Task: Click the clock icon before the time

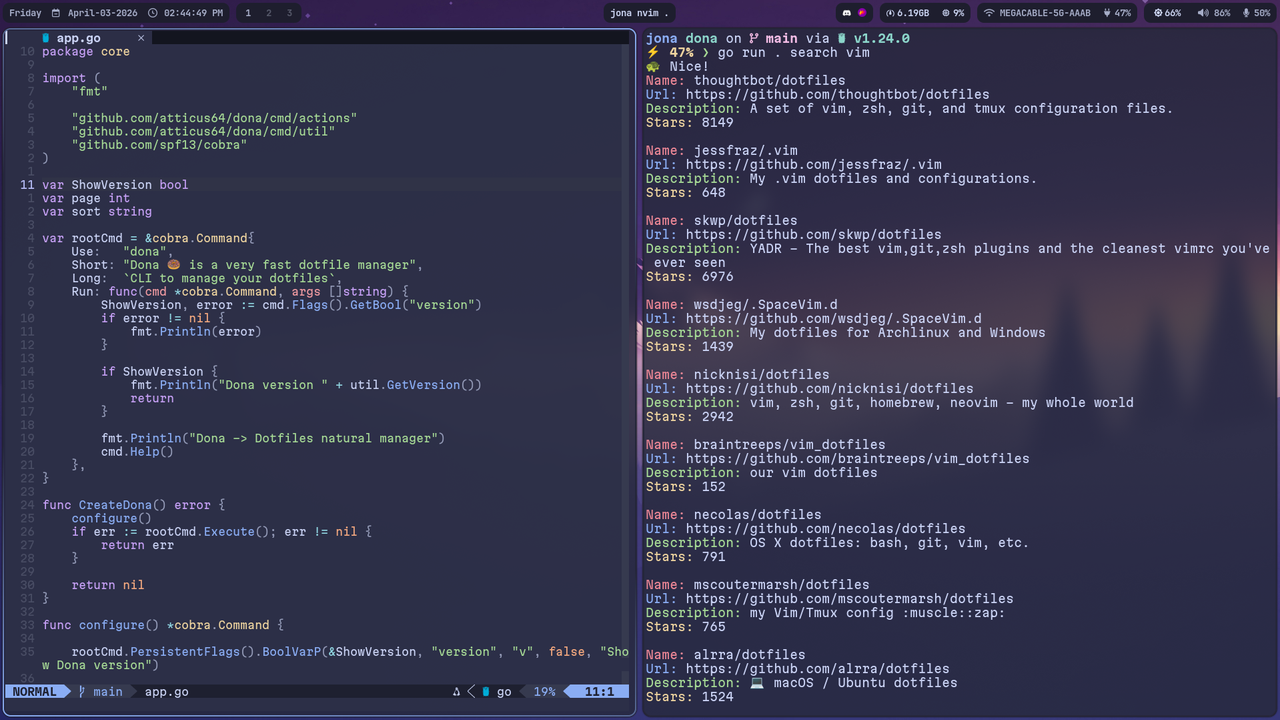Action: [152, 13]
